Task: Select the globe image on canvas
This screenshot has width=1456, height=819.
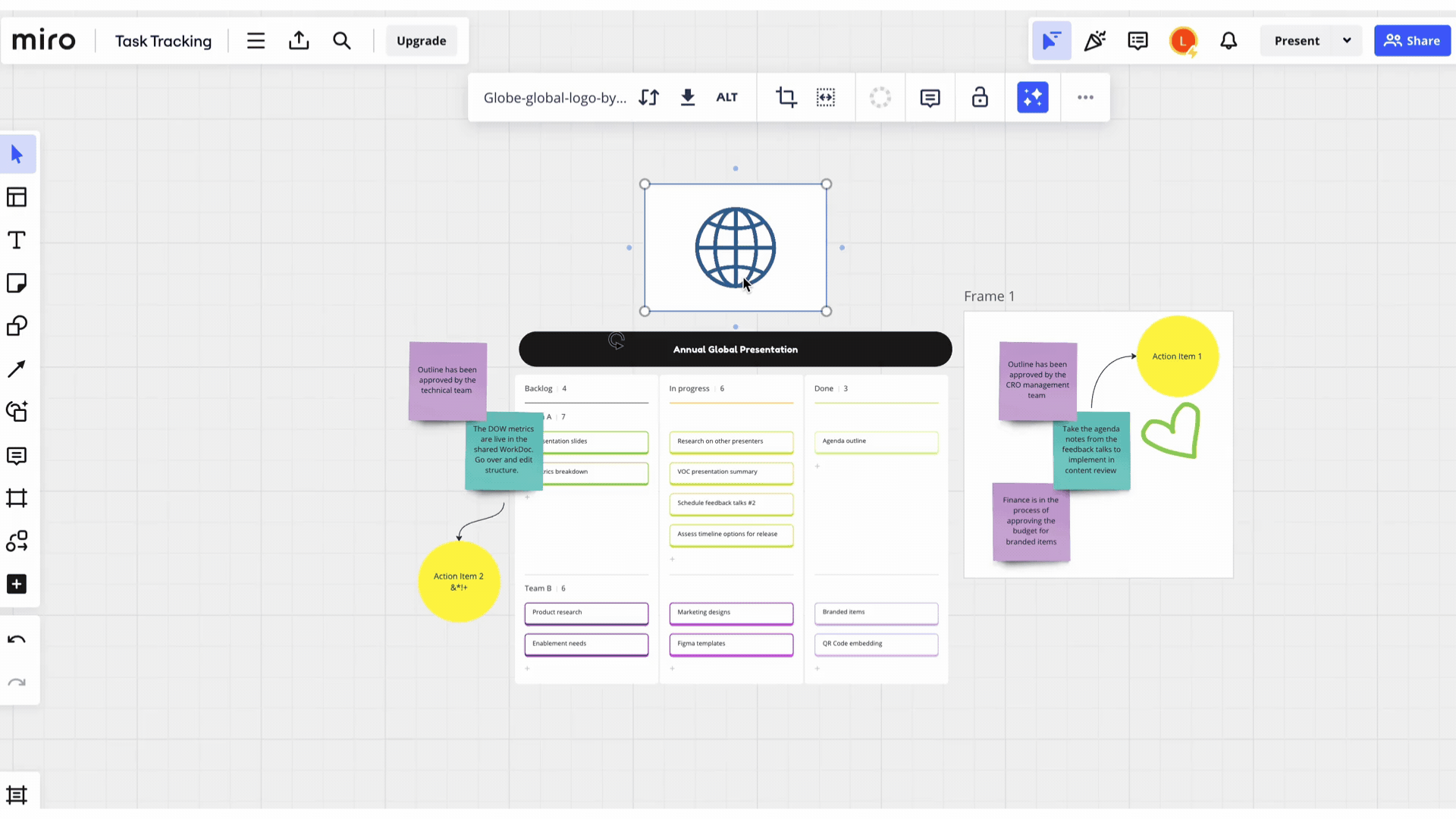Action: pyautogui.click(x=735, y=247)
